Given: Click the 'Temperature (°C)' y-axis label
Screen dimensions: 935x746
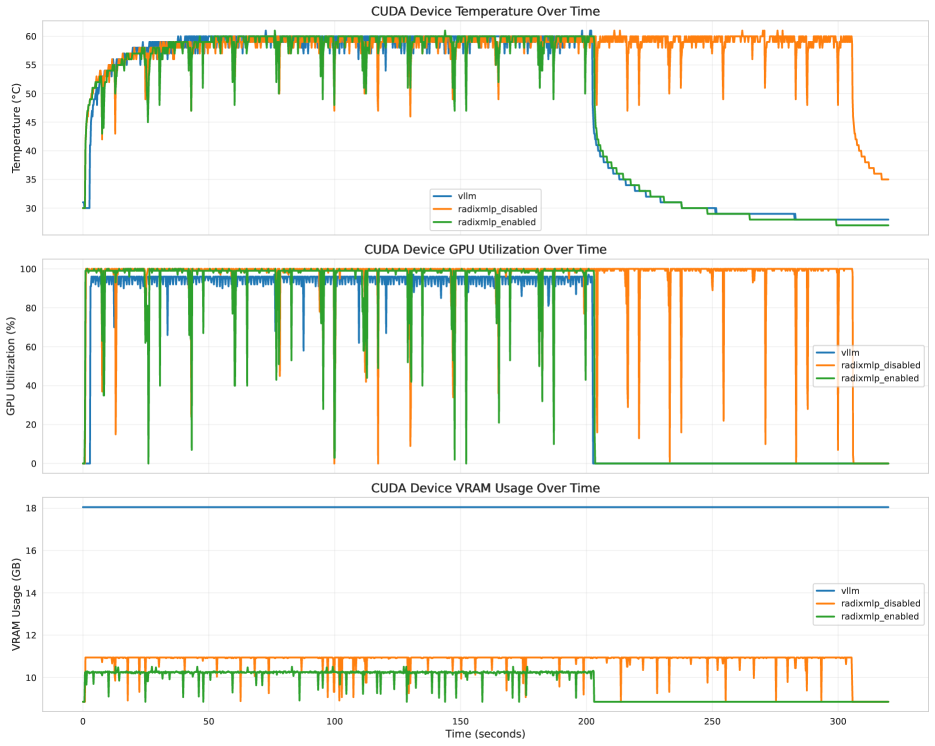Looking at the screenshot, I should [16, 127].
